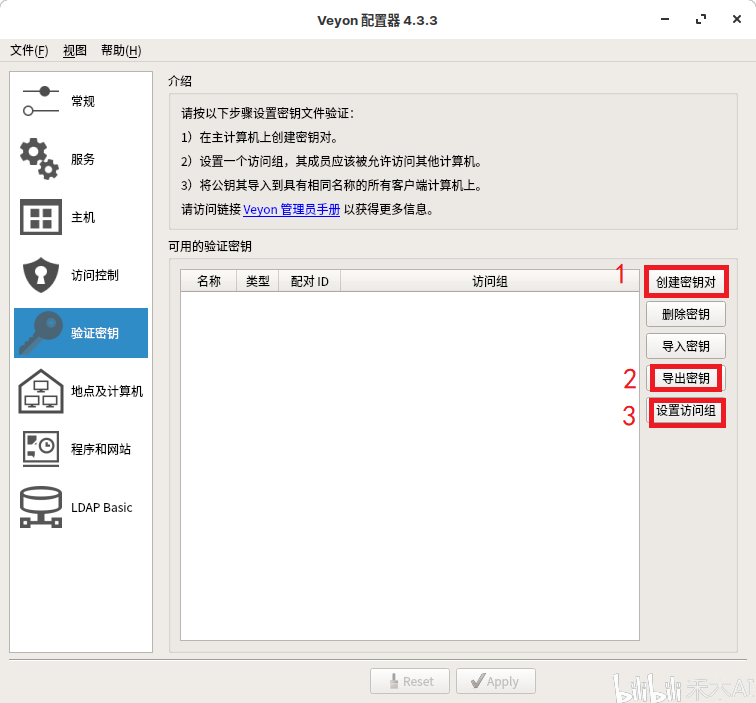Open the 文件(F) menu
756x703 pixels.
(29, 50)
